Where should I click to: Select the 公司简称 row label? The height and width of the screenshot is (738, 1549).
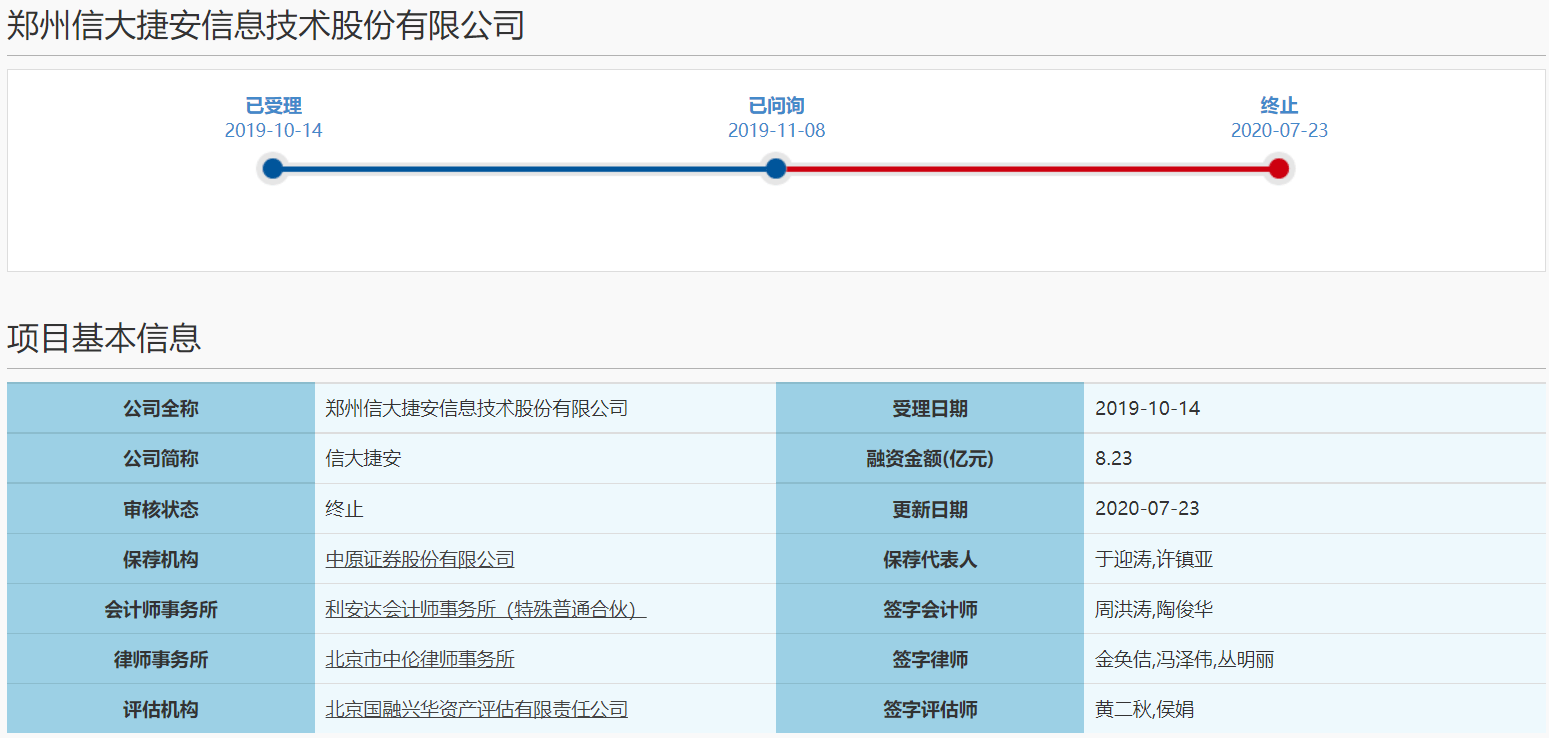coord(162,458)
